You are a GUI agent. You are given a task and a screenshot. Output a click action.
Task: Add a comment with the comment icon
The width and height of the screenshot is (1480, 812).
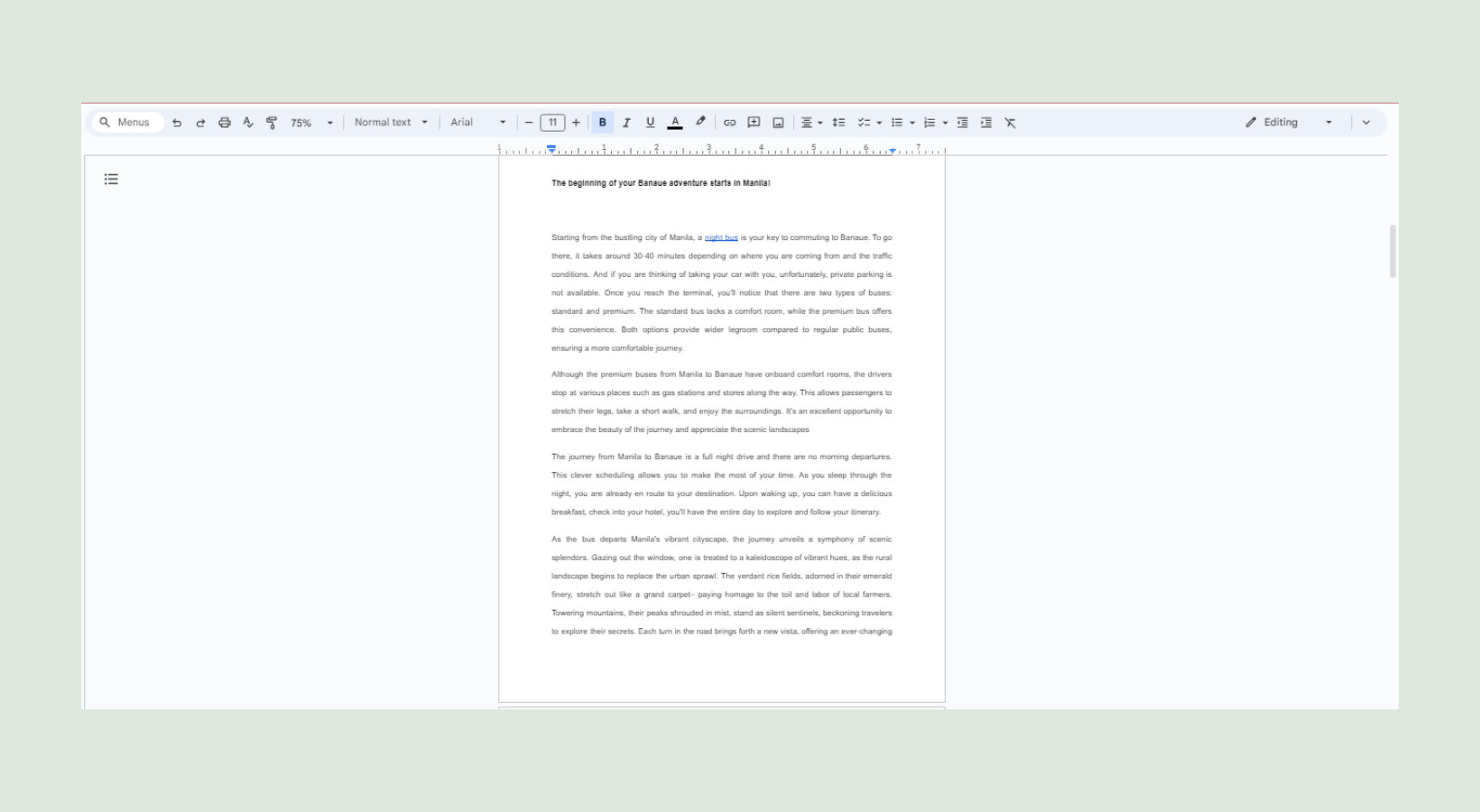tap(754, 123)
